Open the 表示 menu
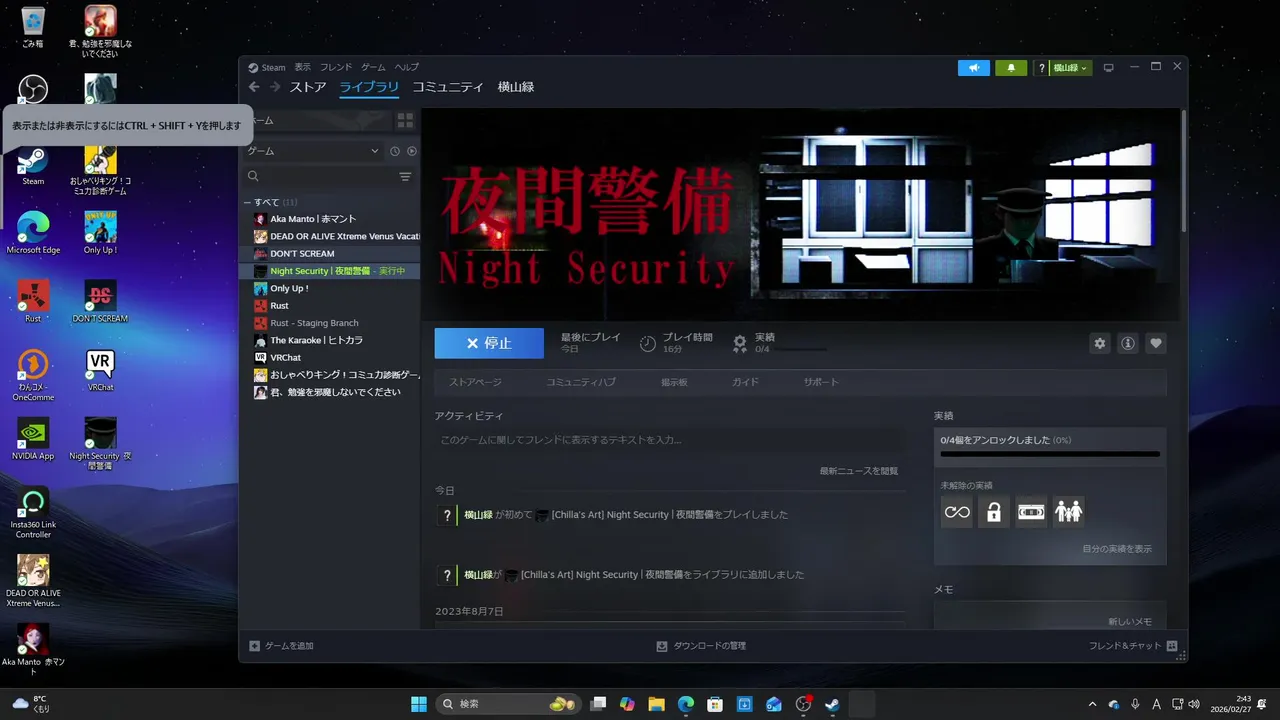The width and height of the screenshot is (1280, 720). coord(302,68)
